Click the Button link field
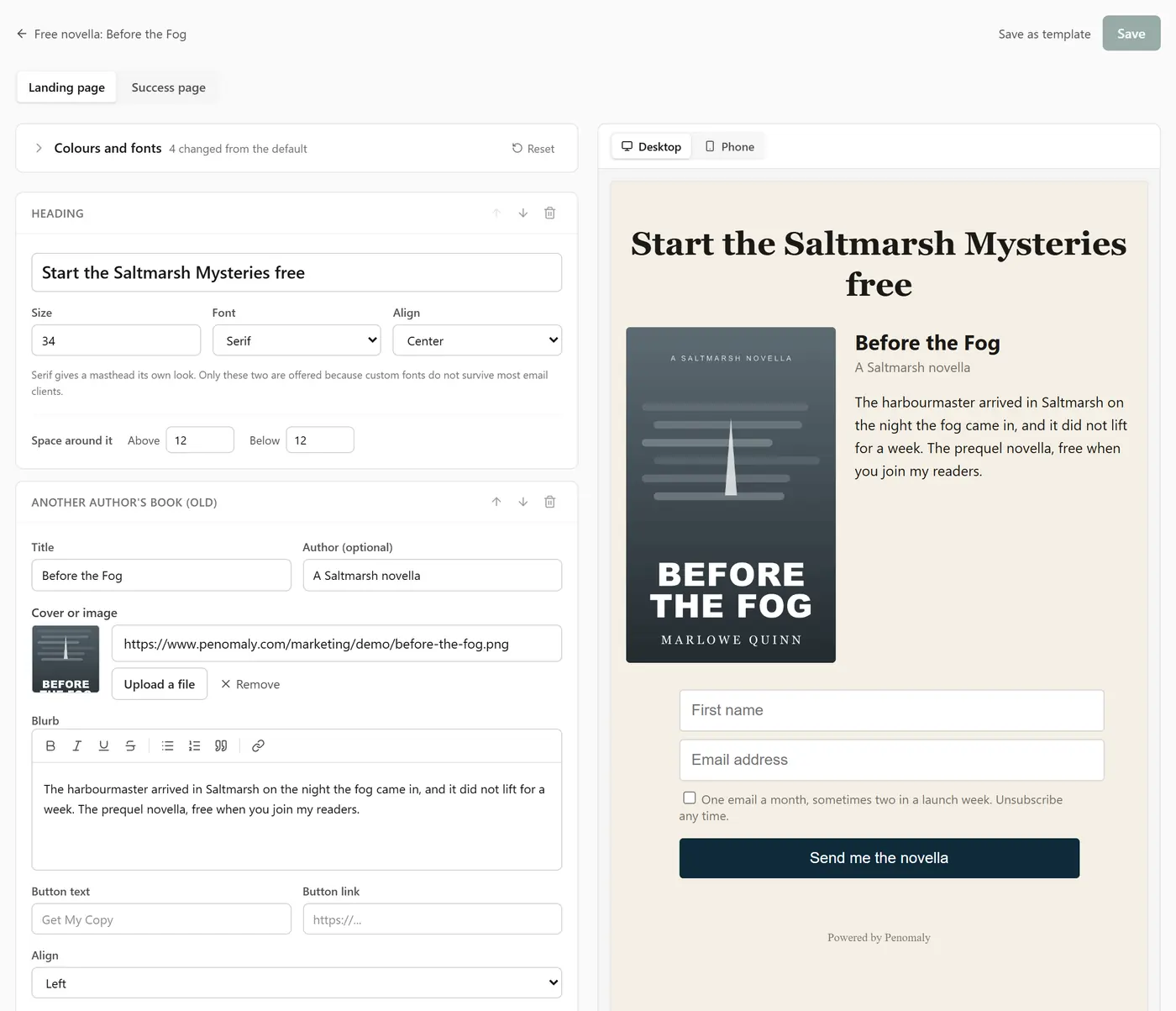The width and height of the screenshot is (1176, 1011). point(432,919)
